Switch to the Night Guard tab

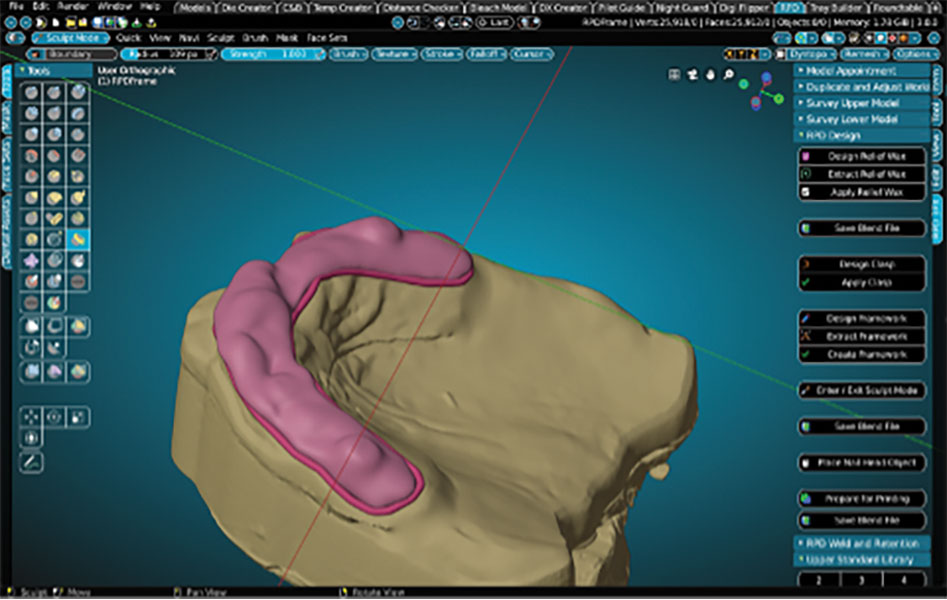click(680, 7)
